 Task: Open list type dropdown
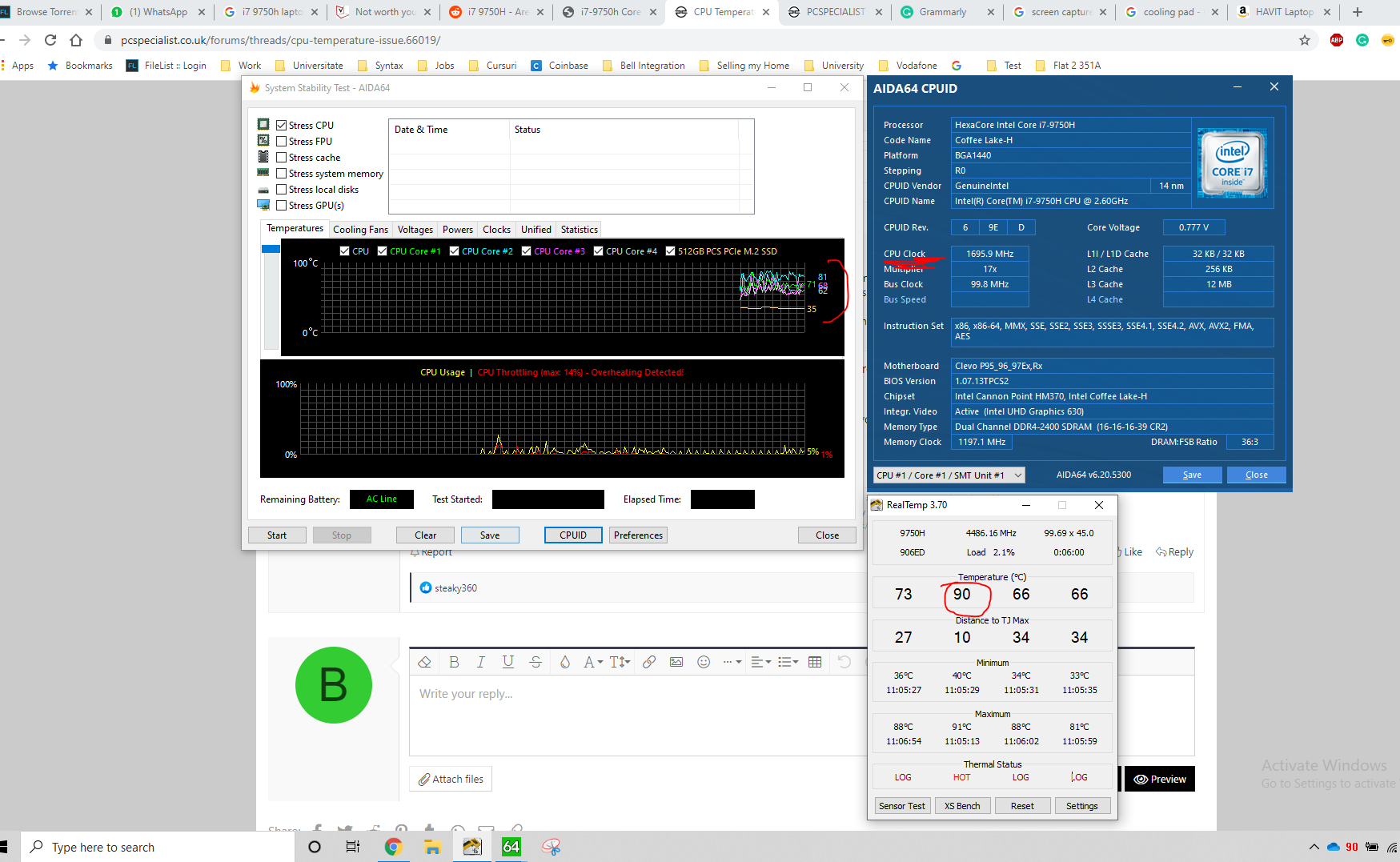788,662
